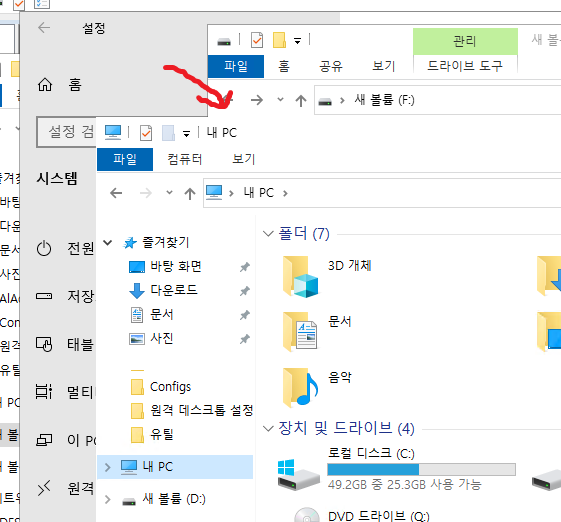Switch to 컴퓨터 tab

tap(185, 159)
